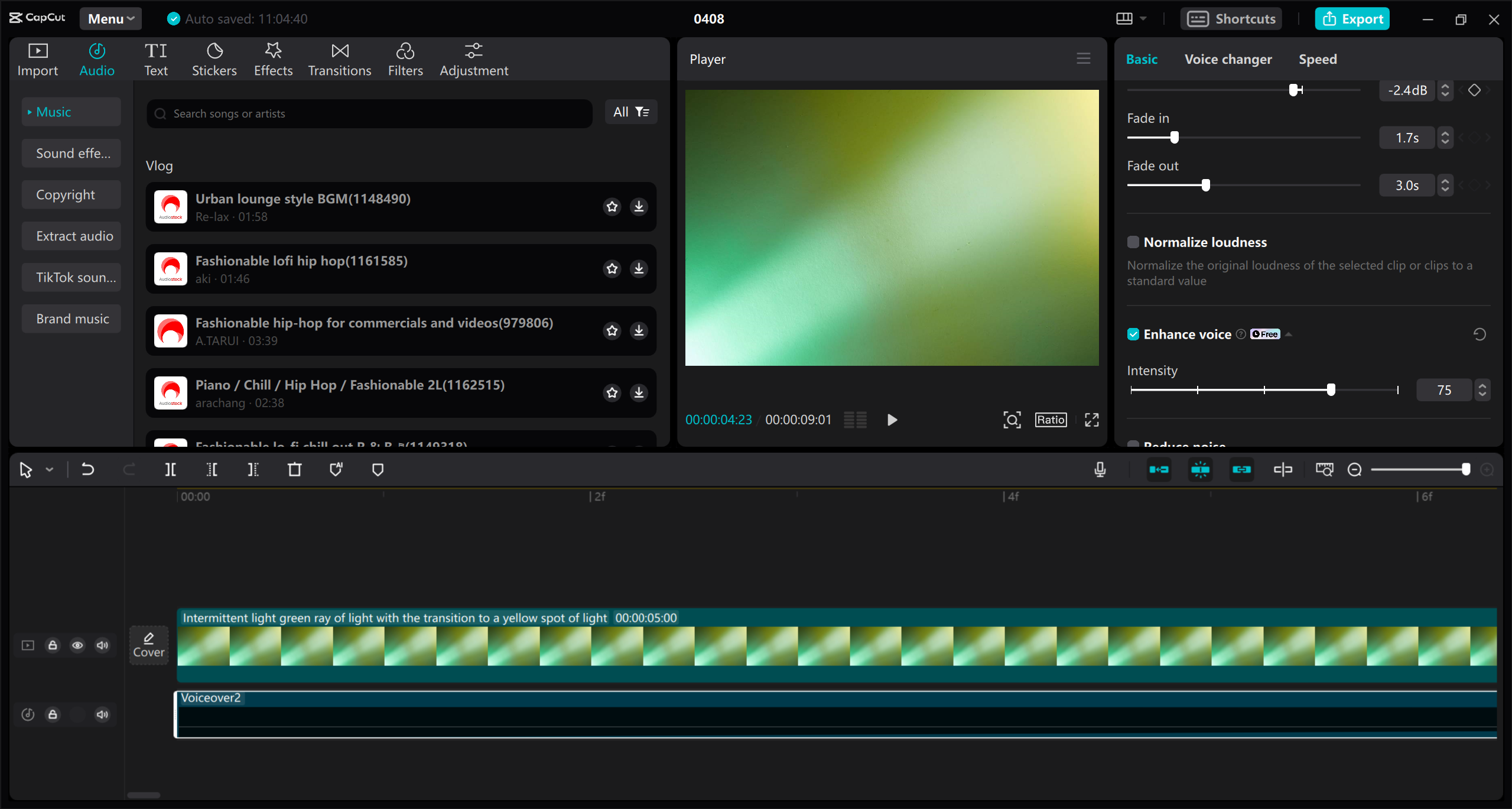Viewport: 1512px width, 809px height.
Task: Select the Split tool in the timeline toolbar
Action: point(170,469)
